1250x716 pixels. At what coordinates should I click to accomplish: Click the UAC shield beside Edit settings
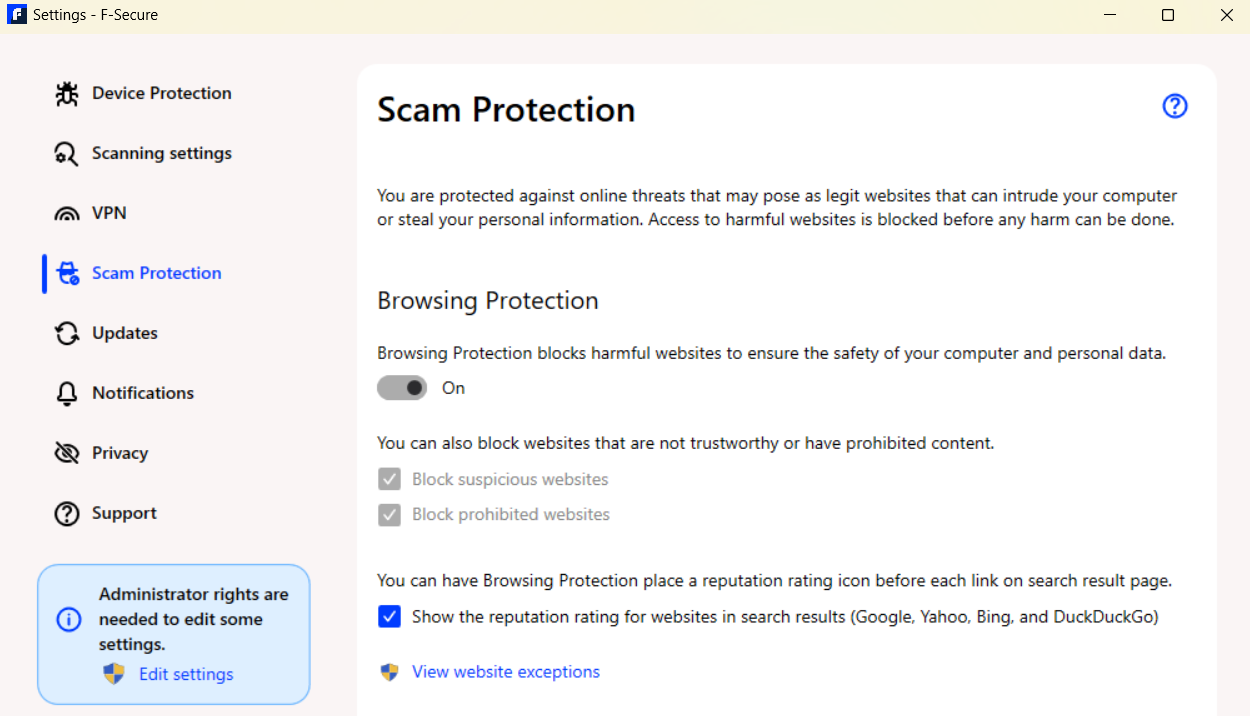click(113, 674)
